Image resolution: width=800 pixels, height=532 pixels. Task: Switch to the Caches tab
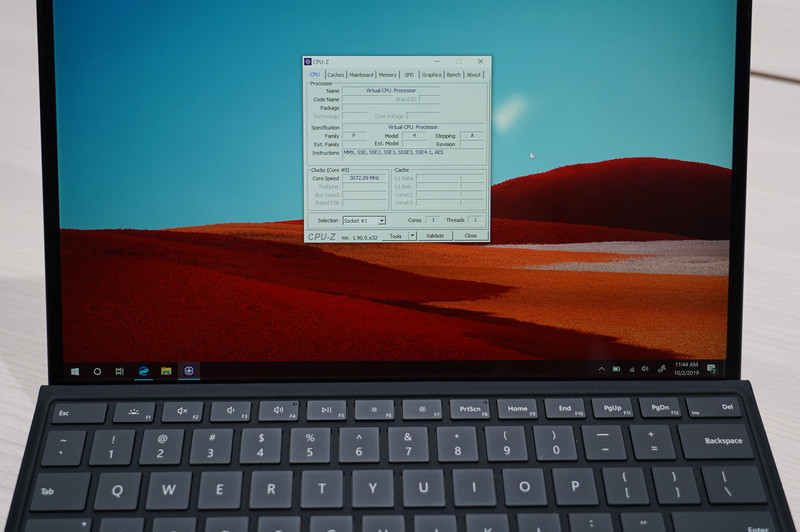[336, 75]
